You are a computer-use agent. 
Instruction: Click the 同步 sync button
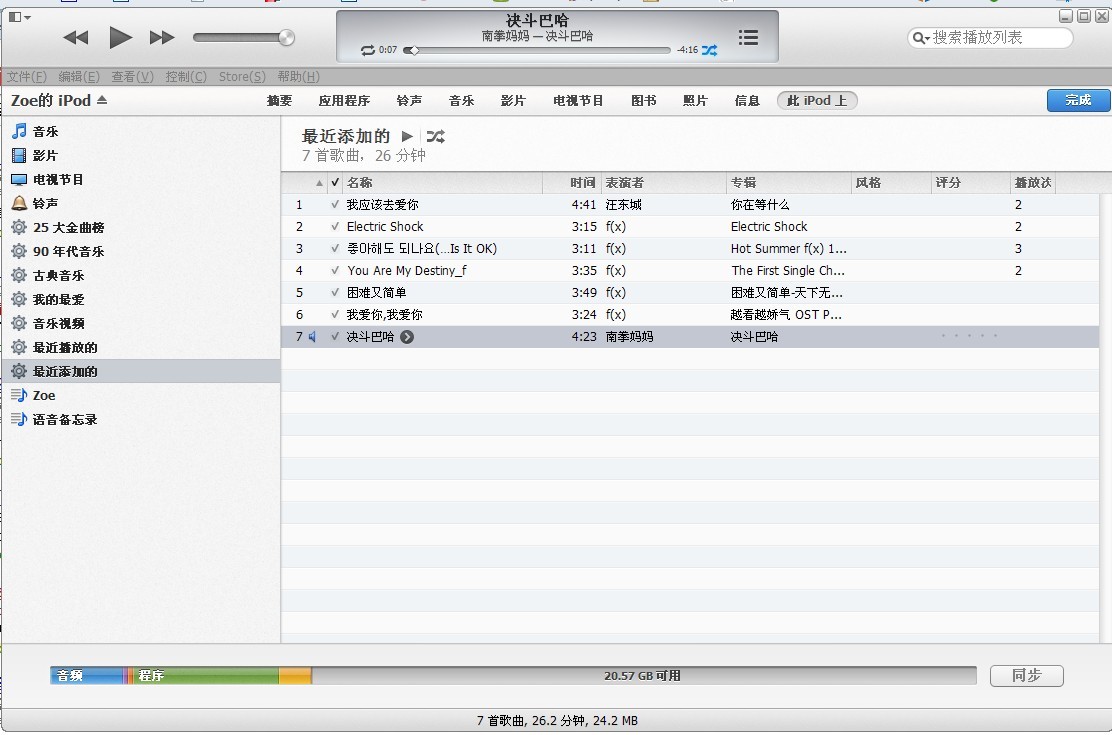(x=1026, y=675)
